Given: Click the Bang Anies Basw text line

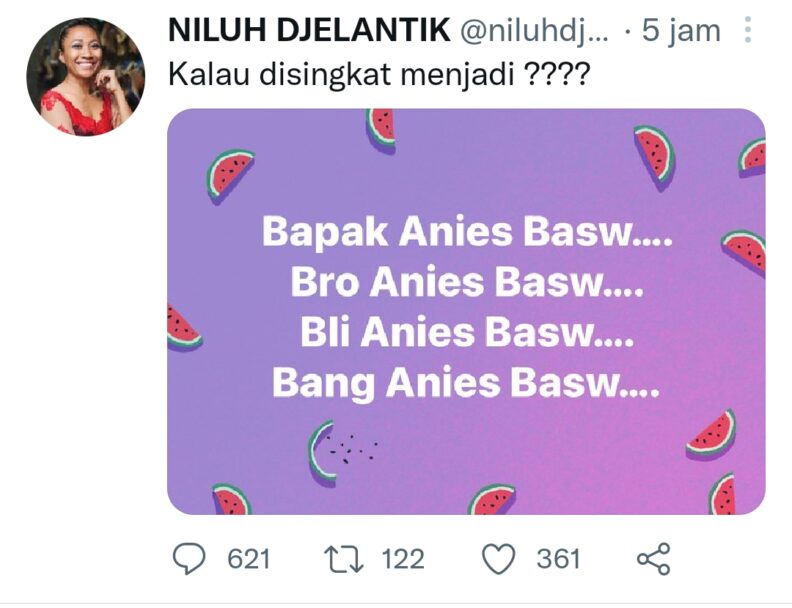Looking at the screenshot, I should coord(466,383).
